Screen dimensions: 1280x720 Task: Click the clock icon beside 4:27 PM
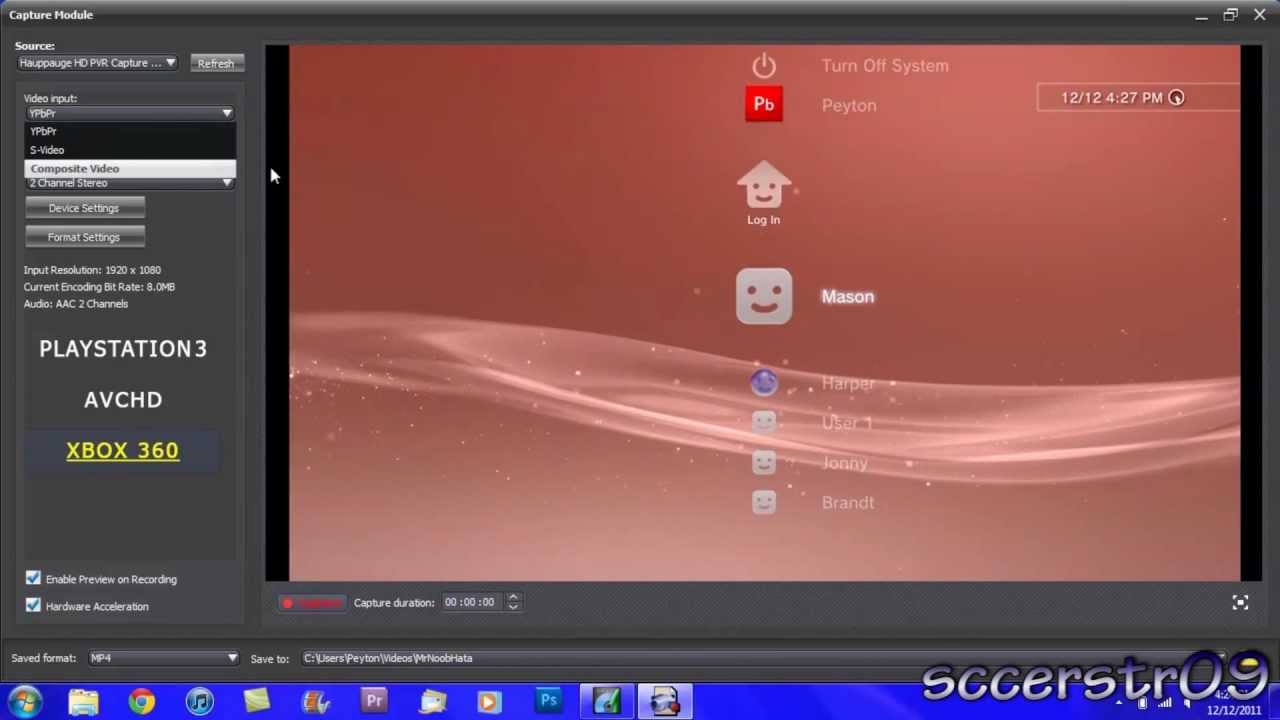pyautogui.click(x=1176, y=98)
